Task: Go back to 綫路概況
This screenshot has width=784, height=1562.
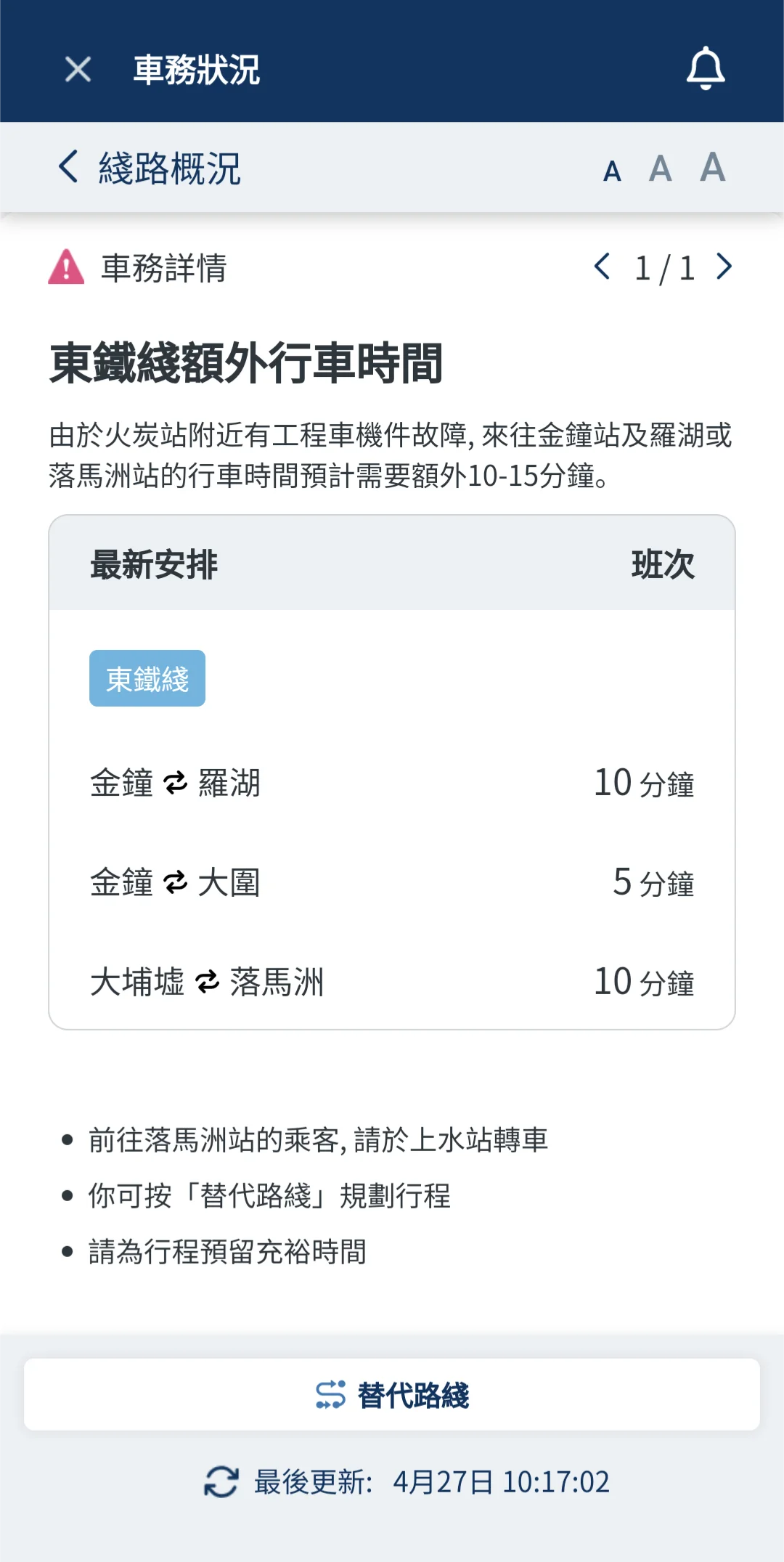Action: pos(69,167)
